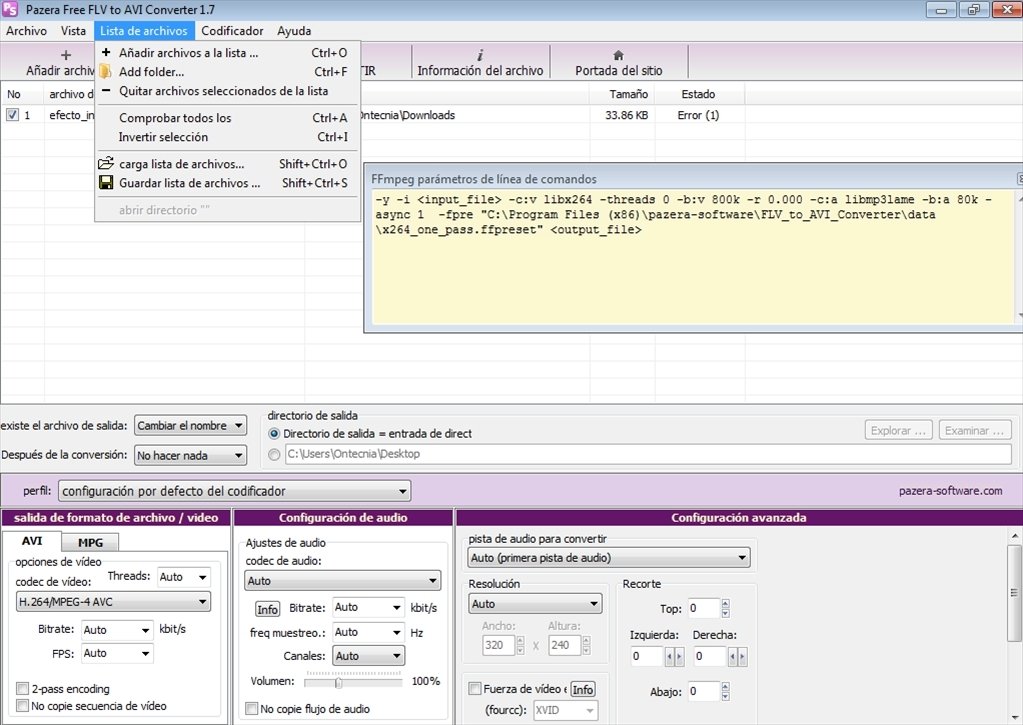Click the 33.86 KB size cell

coord(626,115)
